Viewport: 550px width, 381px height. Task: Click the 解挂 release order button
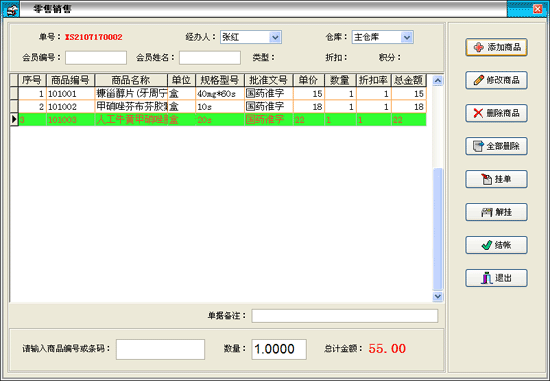[496, 212]
